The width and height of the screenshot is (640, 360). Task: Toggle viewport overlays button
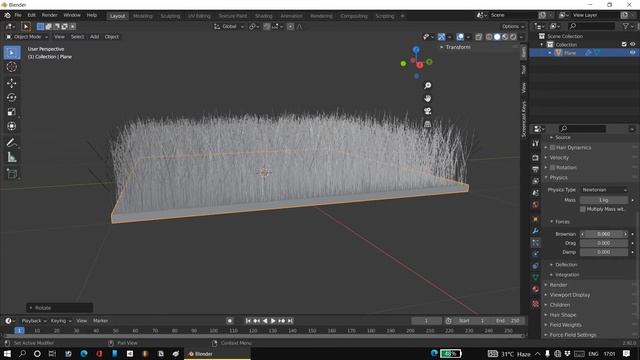coord(460,37)
